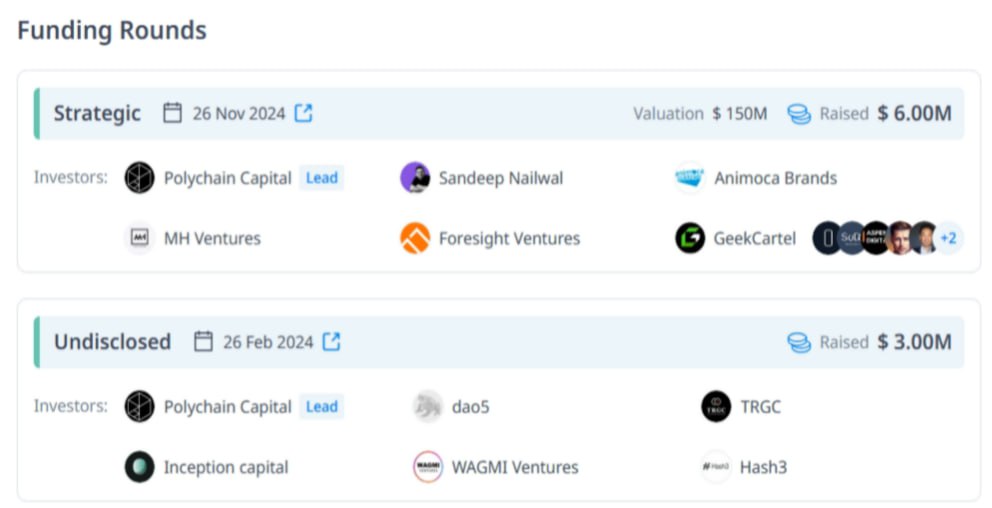Click Lead badge in Strategic round
The image size is (992, 508).
(x=322, y=178)
